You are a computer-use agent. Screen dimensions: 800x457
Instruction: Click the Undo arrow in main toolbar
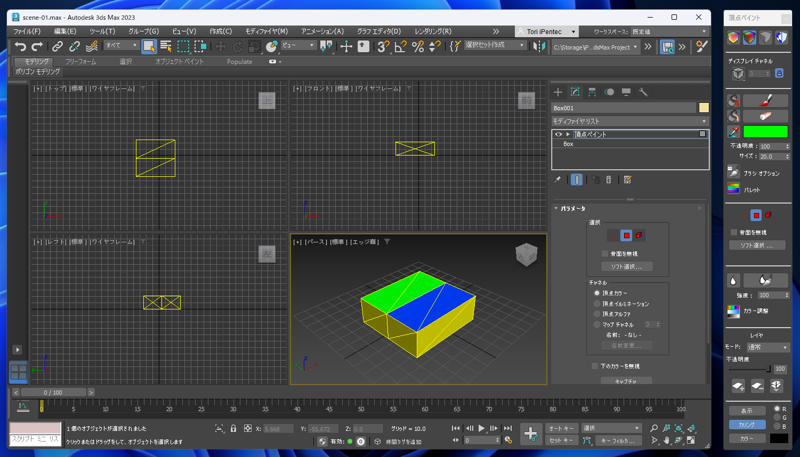point(20,46)
